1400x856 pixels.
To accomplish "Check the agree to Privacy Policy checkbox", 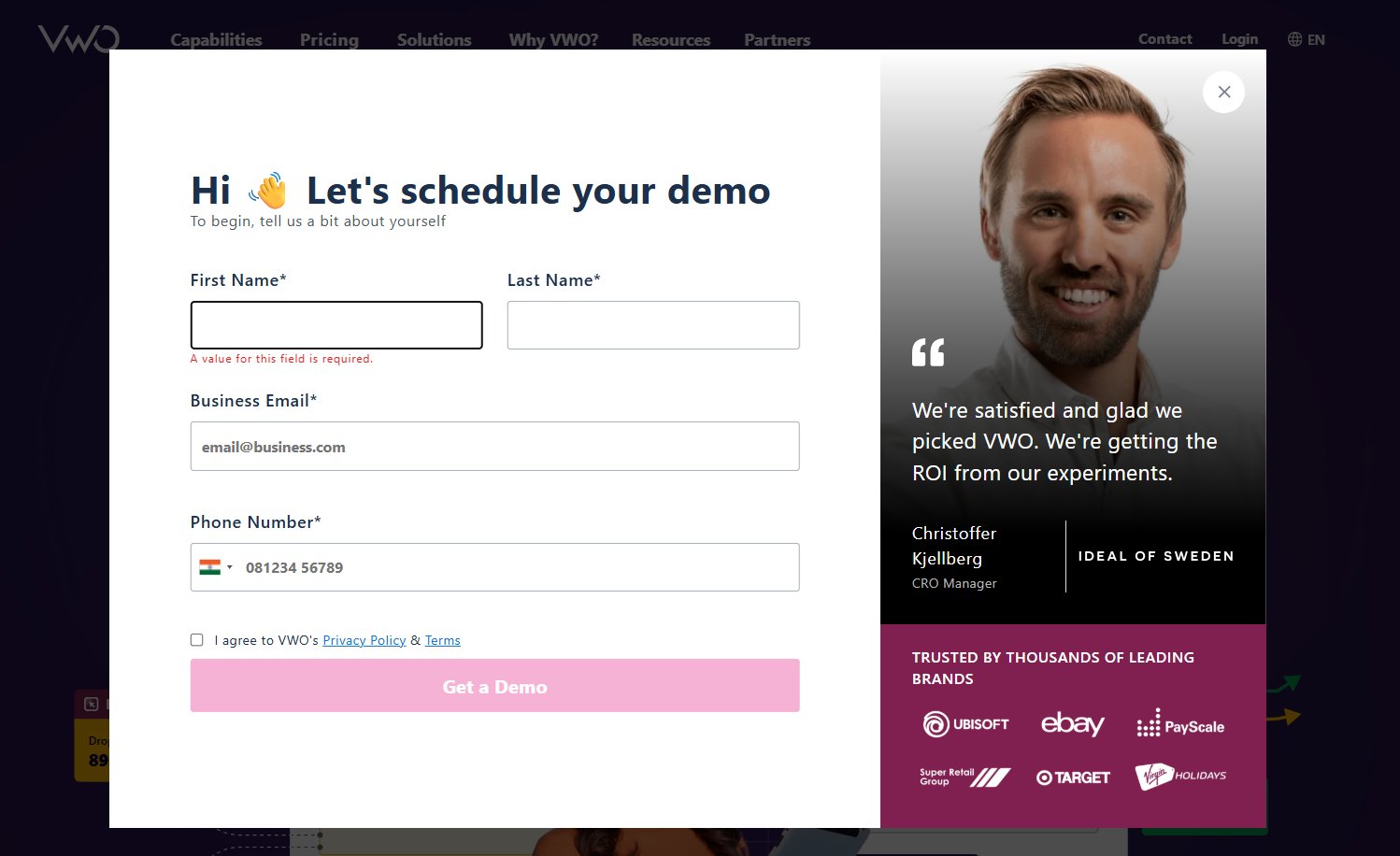I will 197,640.
